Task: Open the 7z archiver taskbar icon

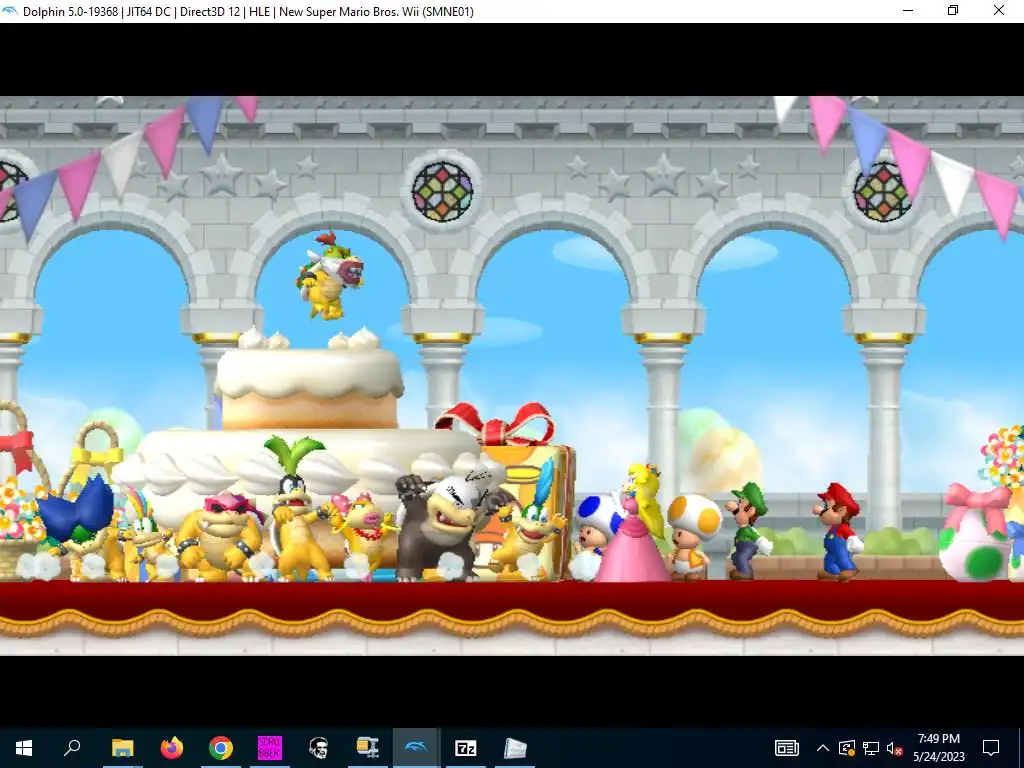Action: tap(466, 748)
